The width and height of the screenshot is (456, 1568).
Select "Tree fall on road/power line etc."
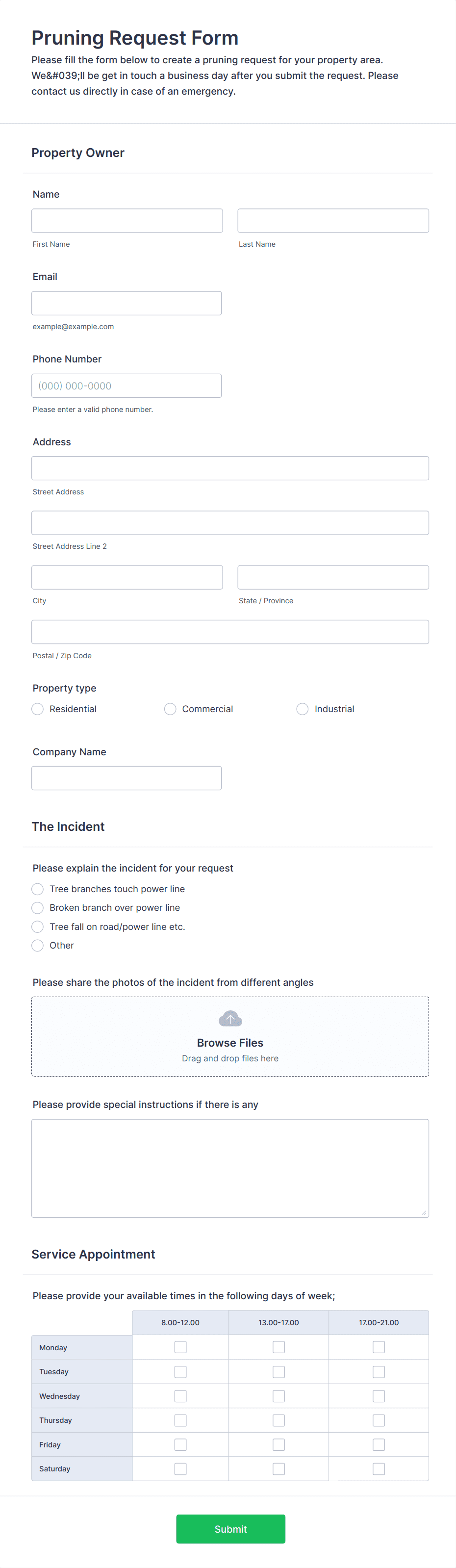tap(37, 926)
